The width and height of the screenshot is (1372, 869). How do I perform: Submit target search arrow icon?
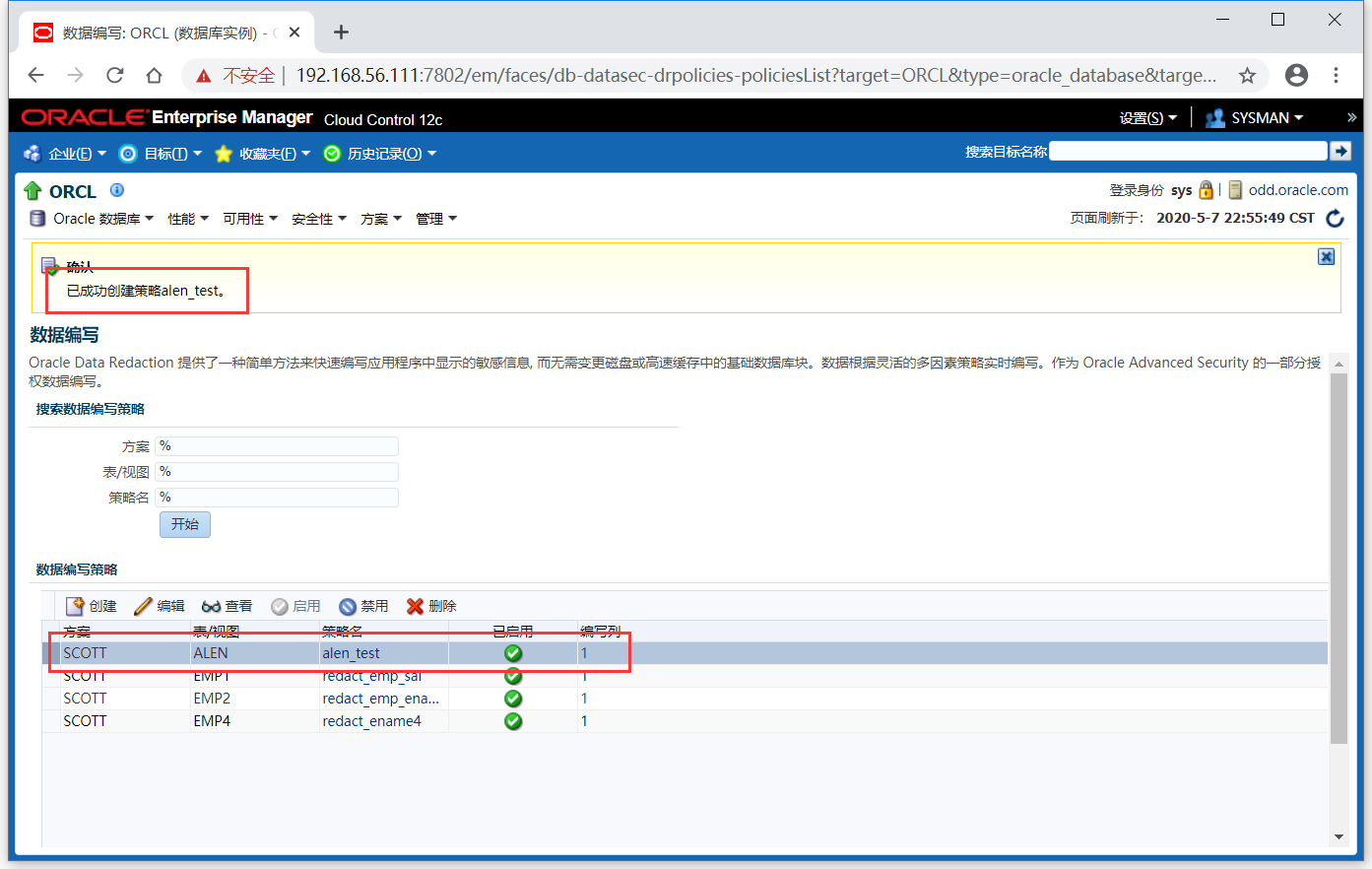point(1340,151)
